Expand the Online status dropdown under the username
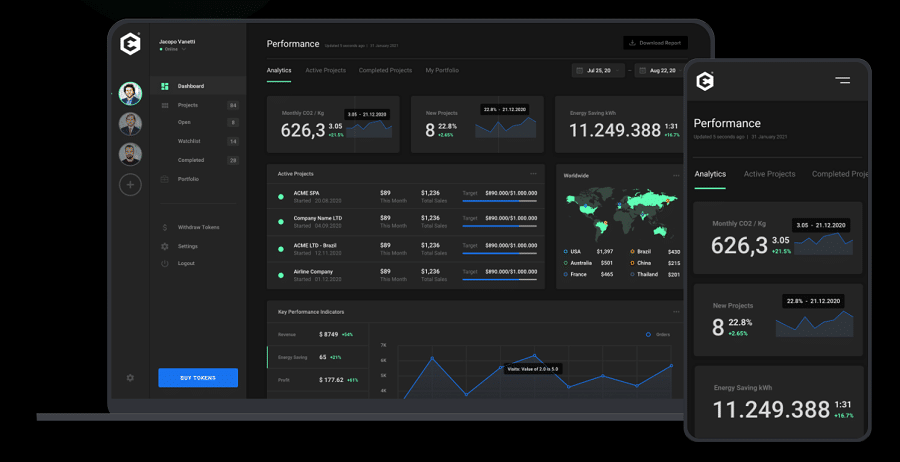Screen dimensions: 900x462 pos(184,49)
